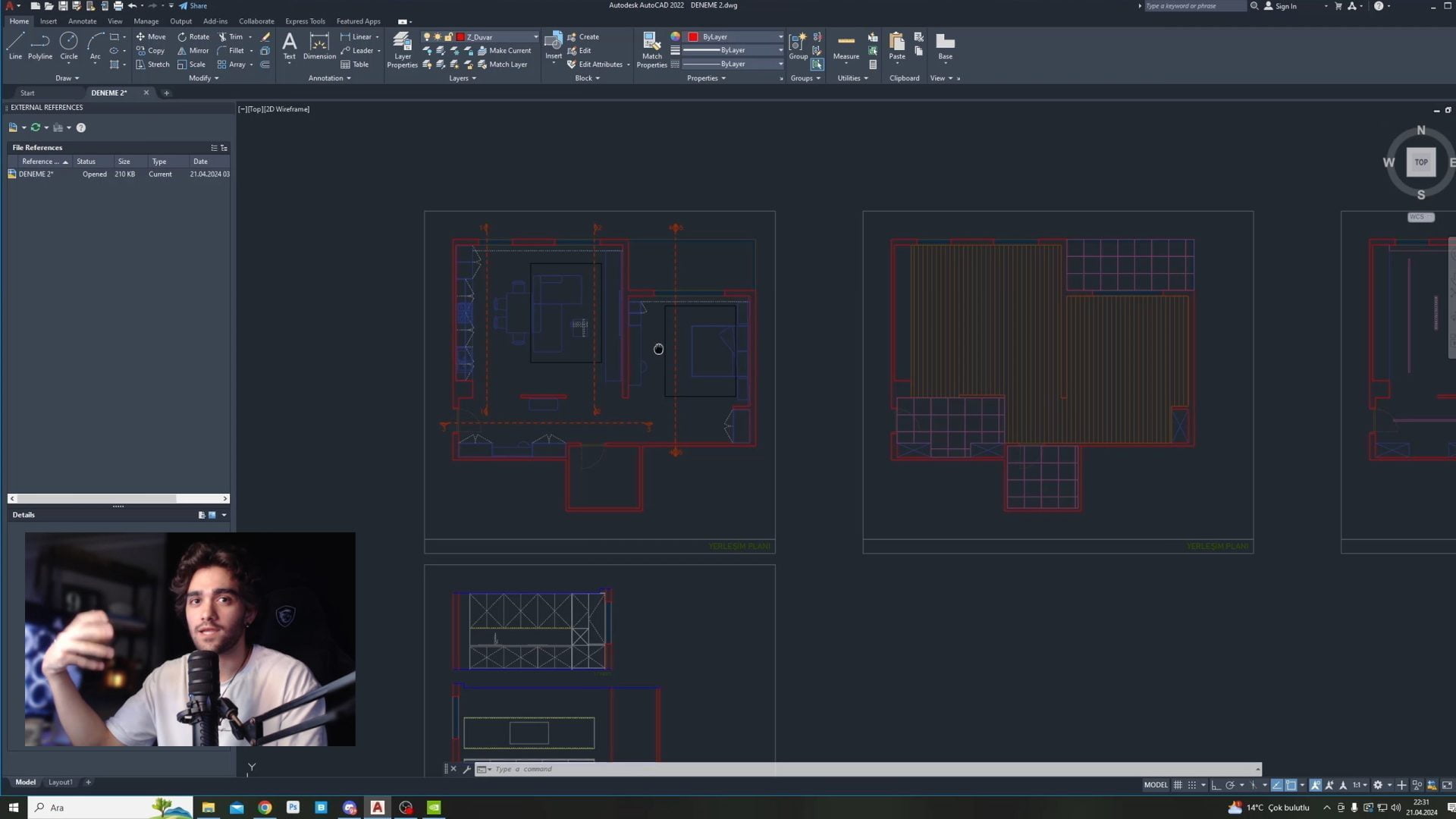Toggle snap mode in status bar
1456x819 pixels.
(x=1192, y=785)
